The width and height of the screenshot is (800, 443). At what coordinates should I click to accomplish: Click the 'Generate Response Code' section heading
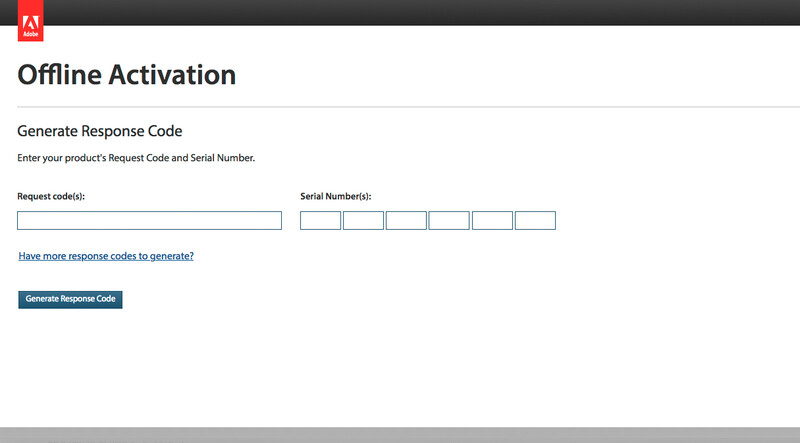(x=99, y=131)
